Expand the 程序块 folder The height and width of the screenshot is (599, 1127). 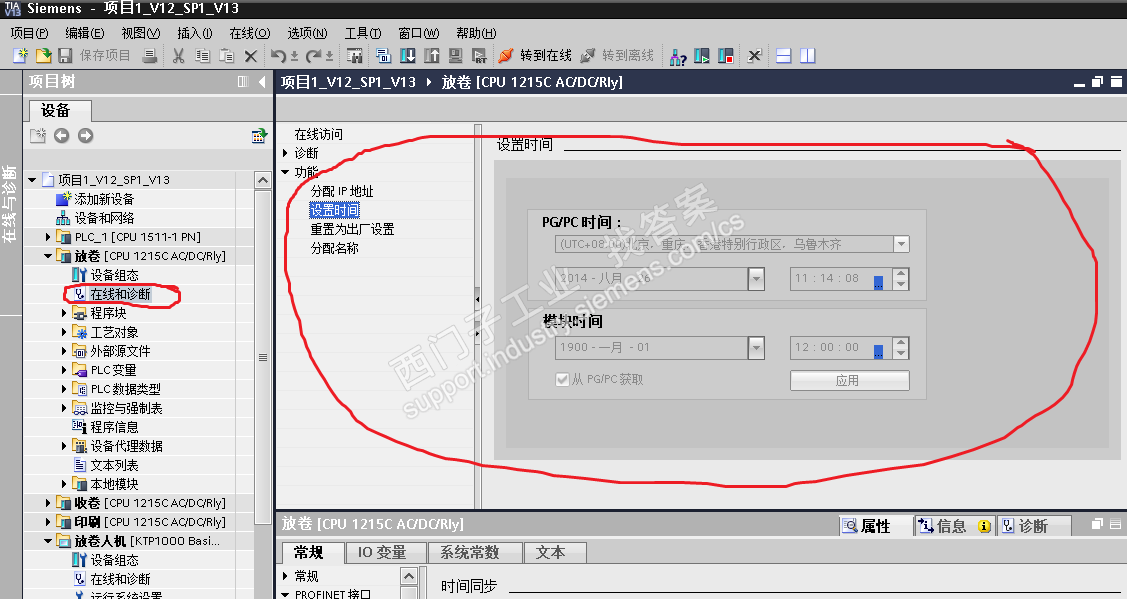point(64,313)
